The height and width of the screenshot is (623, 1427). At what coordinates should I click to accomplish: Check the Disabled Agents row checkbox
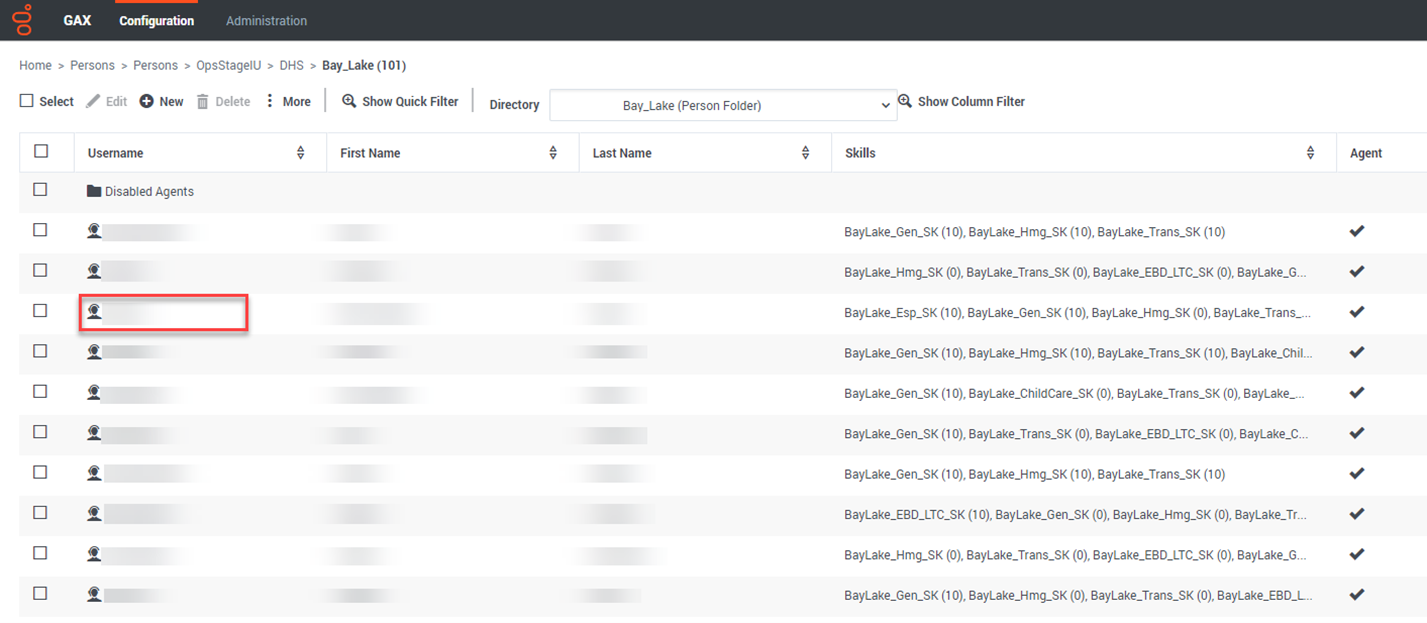[40, 190]
